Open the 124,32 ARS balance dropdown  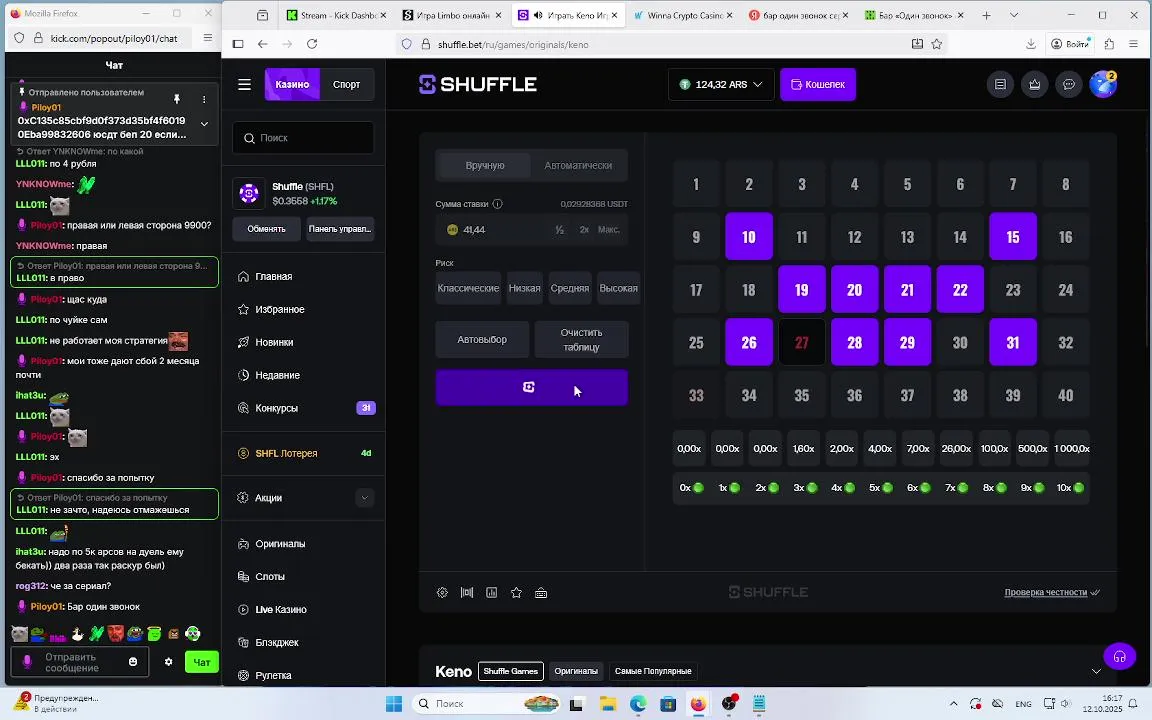[721, 84]
